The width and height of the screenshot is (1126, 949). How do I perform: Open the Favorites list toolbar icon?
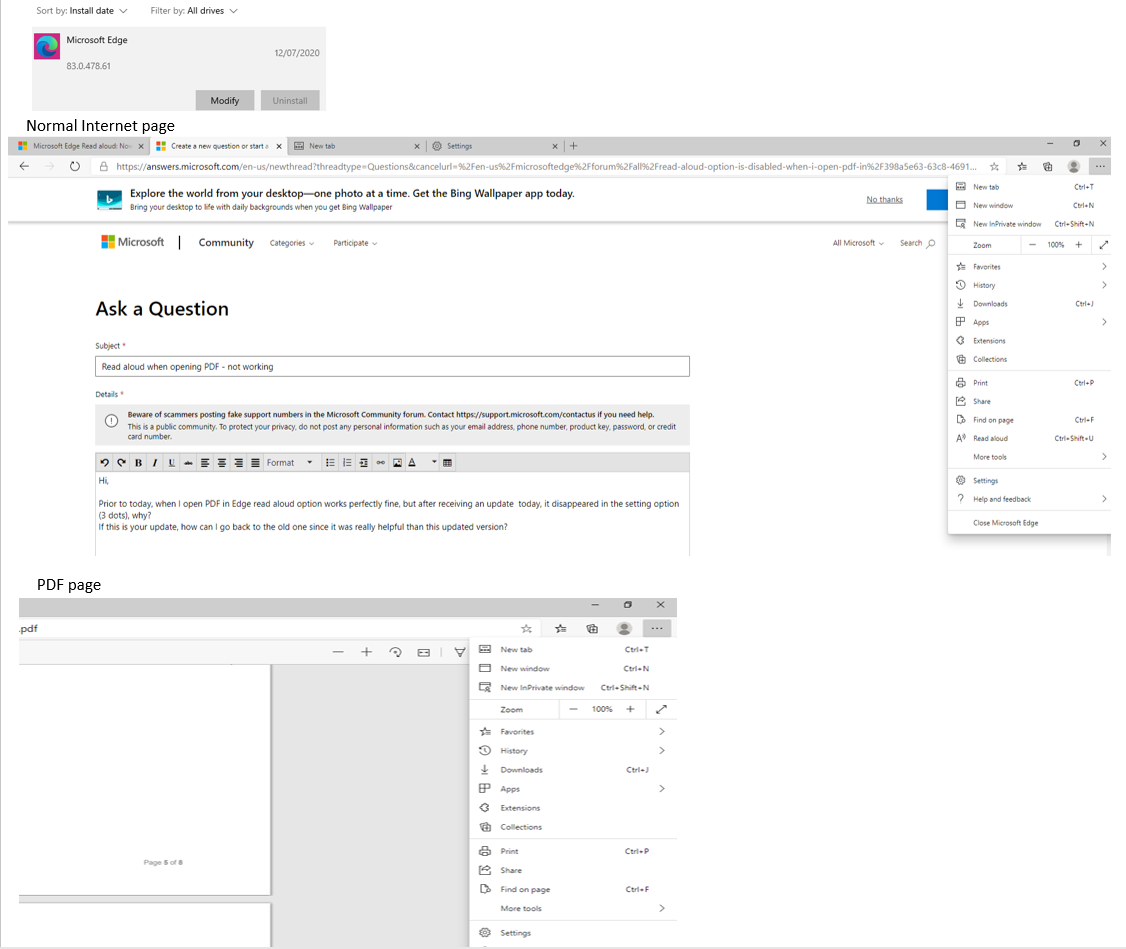pyautogui.click(x=1022, y=167)
